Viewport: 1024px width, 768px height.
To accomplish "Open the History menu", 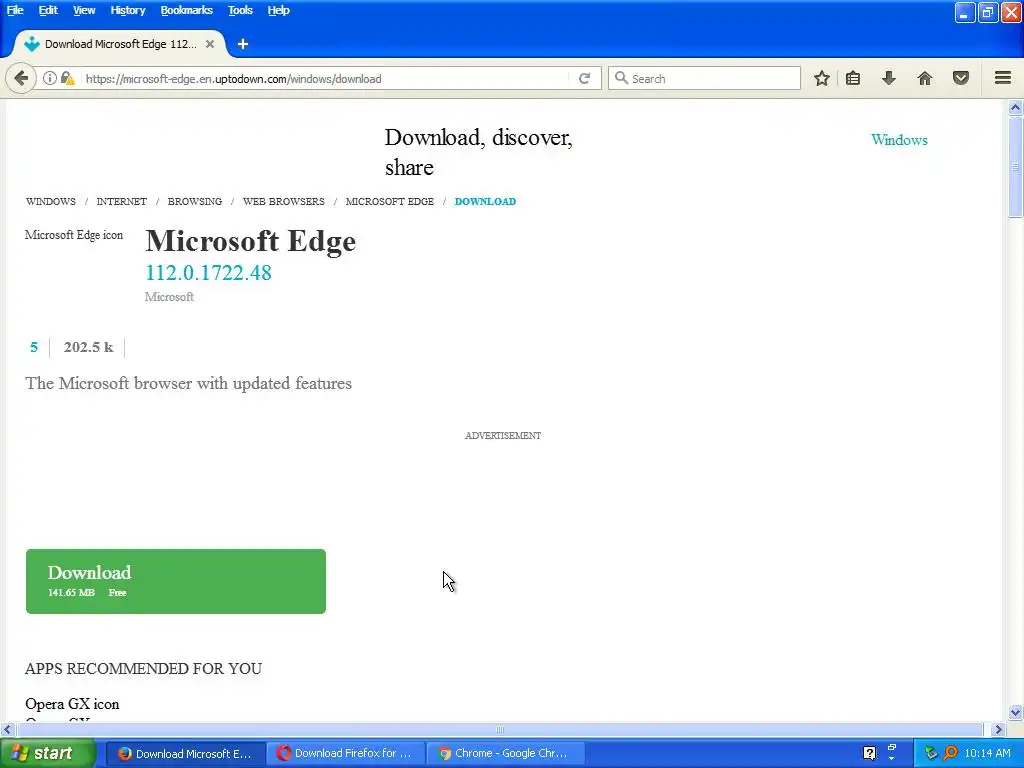I will pyautogui.click(x=127, y=10).
